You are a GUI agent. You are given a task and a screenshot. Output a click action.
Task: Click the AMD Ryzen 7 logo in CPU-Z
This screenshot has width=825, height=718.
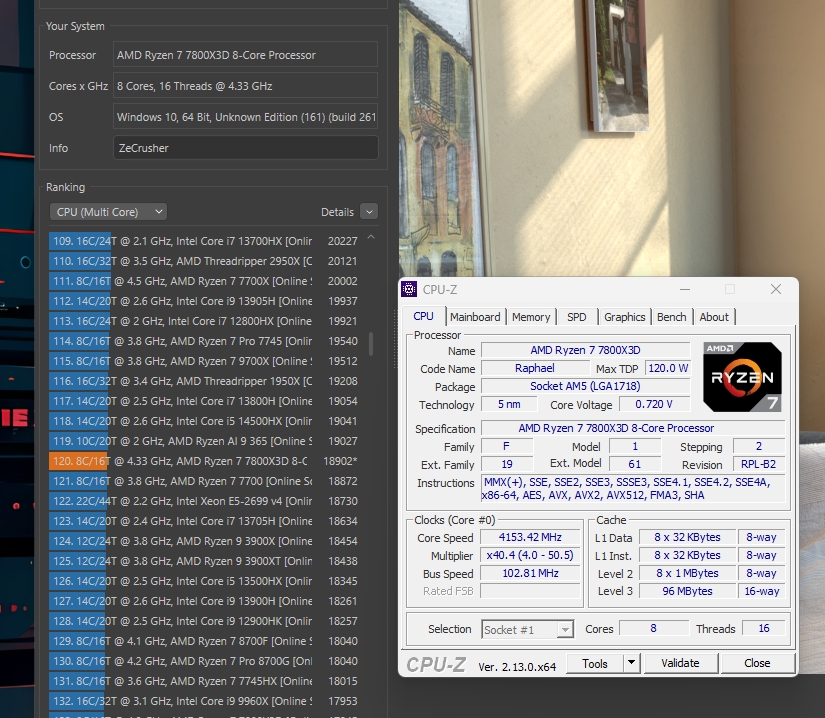742,377
